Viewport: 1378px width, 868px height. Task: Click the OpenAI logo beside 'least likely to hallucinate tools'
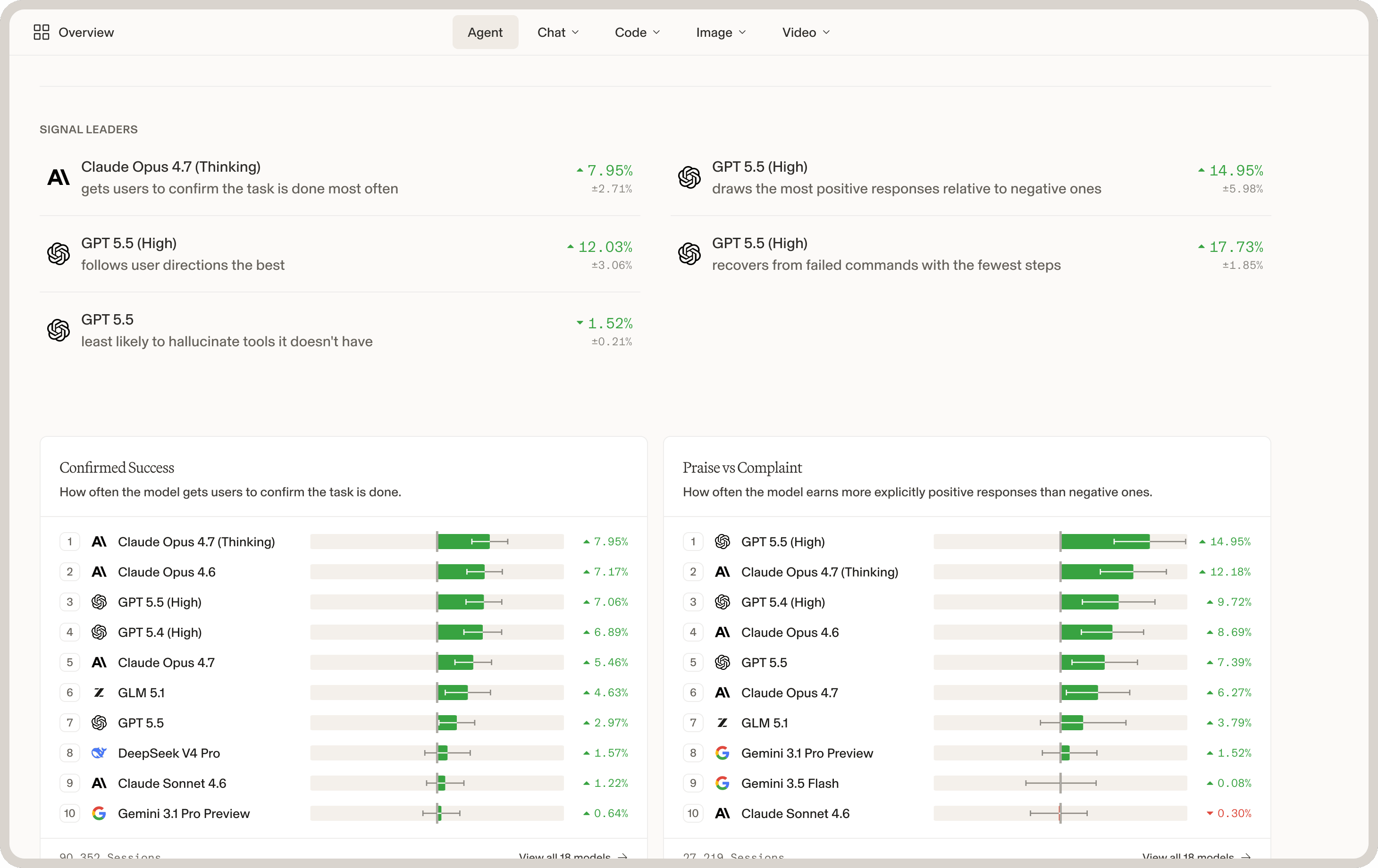click(59, 330)
